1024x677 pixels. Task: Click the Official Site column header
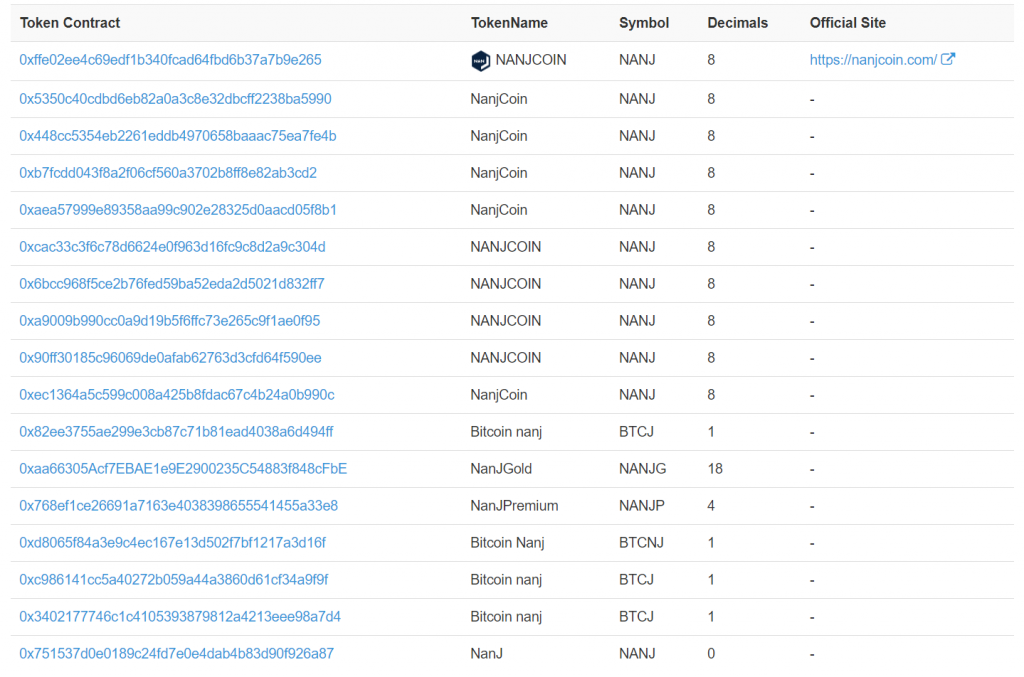[x=848, y=23]
